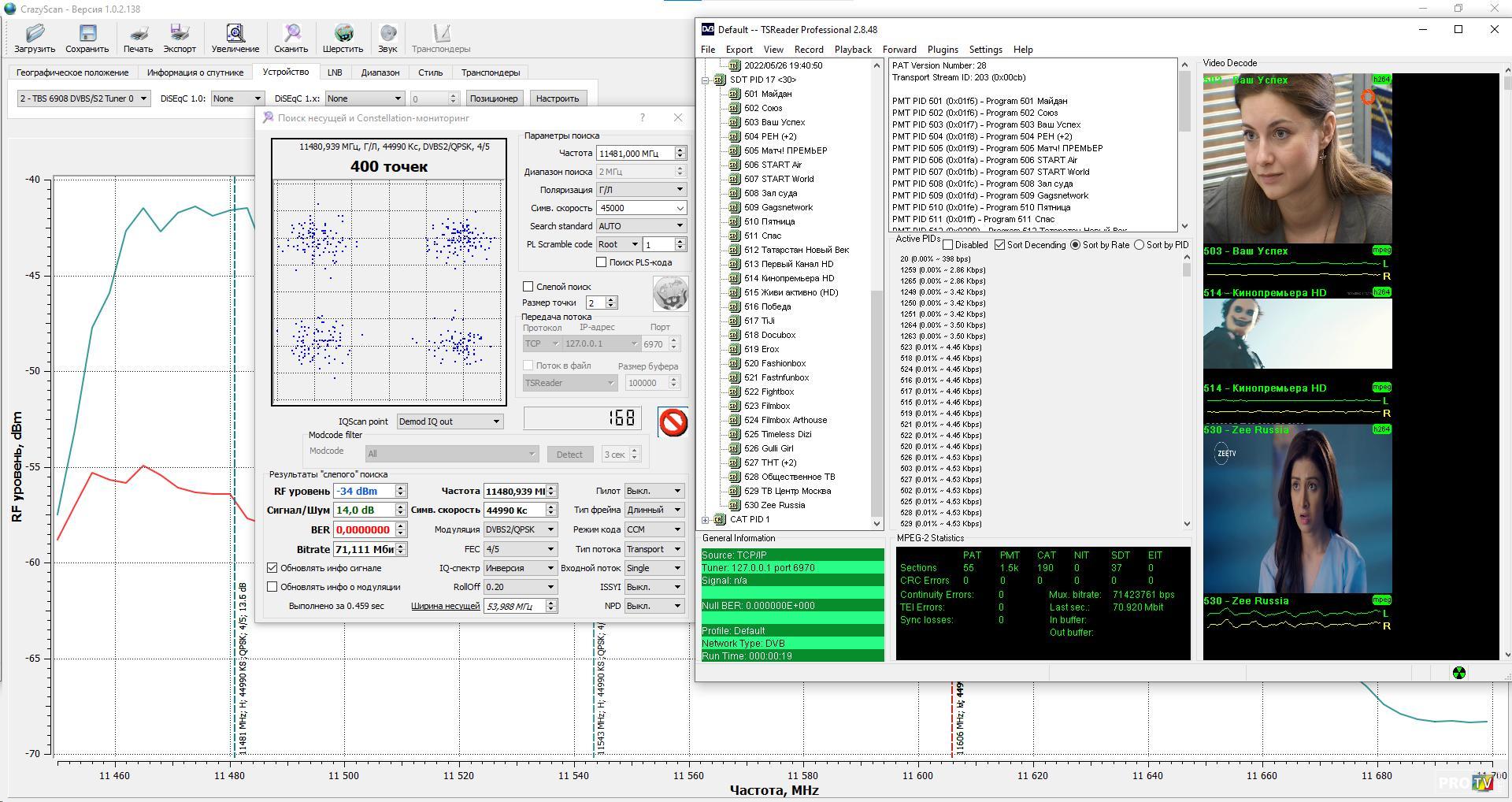Viewport: 1512px width, 802px height.
Task: Select the Увеличение (Zoom) tool icon
Action: [x=235, y=33]
